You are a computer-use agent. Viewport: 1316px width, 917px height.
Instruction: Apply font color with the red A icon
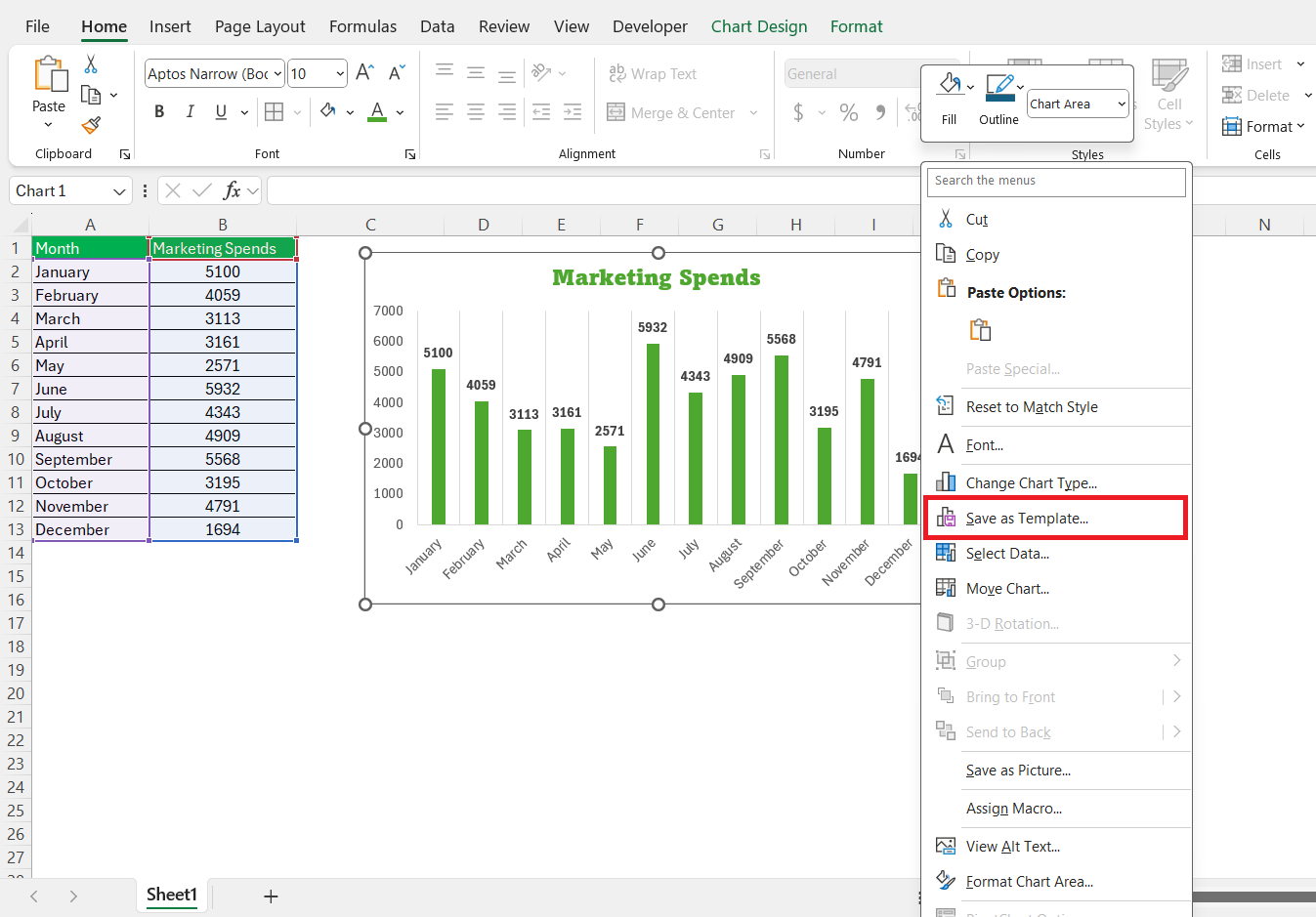point(377,112)
